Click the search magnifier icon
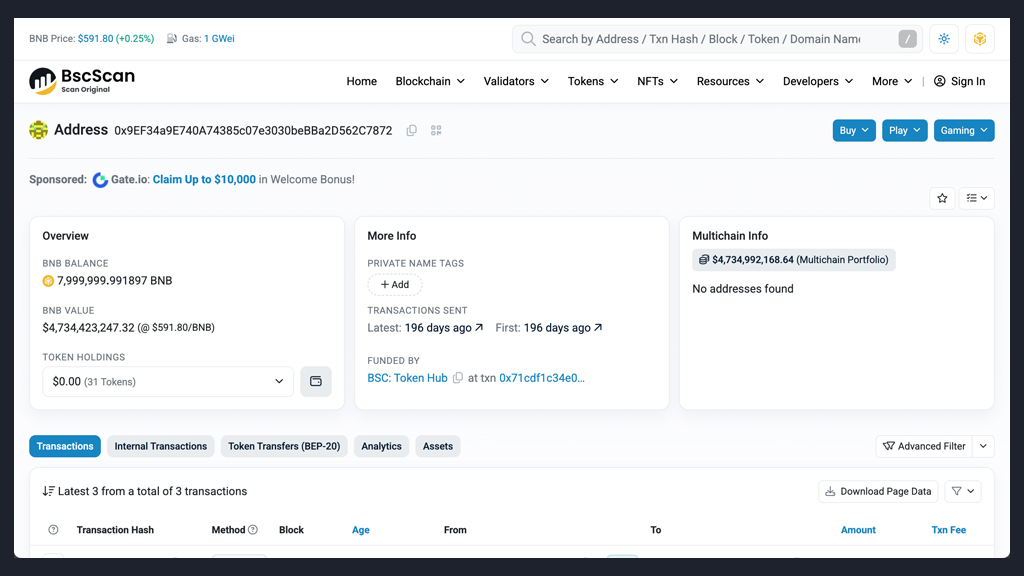This screenshot has width=1024, height=576. coord(528,39)
